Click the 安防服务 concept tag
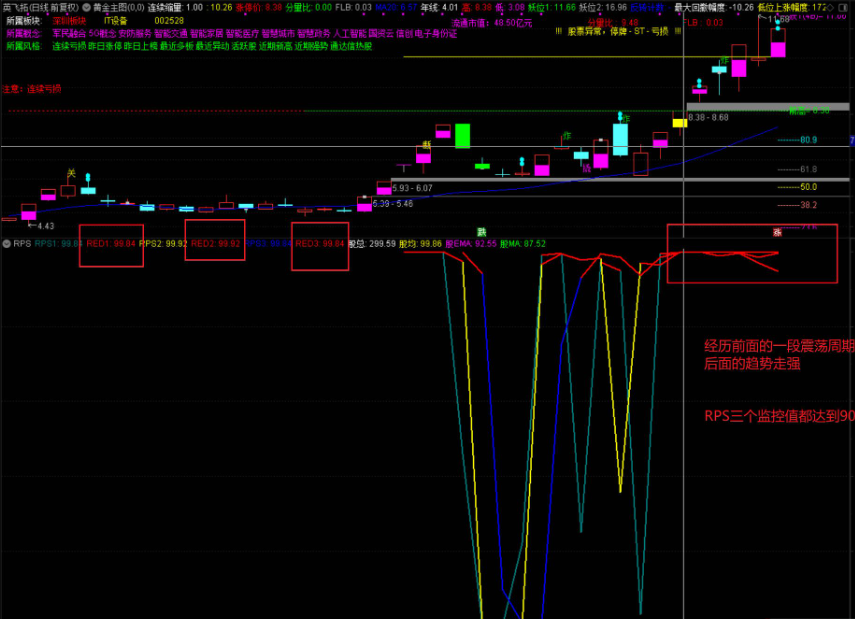Viewport: 855px width, 619px height. 135,34
